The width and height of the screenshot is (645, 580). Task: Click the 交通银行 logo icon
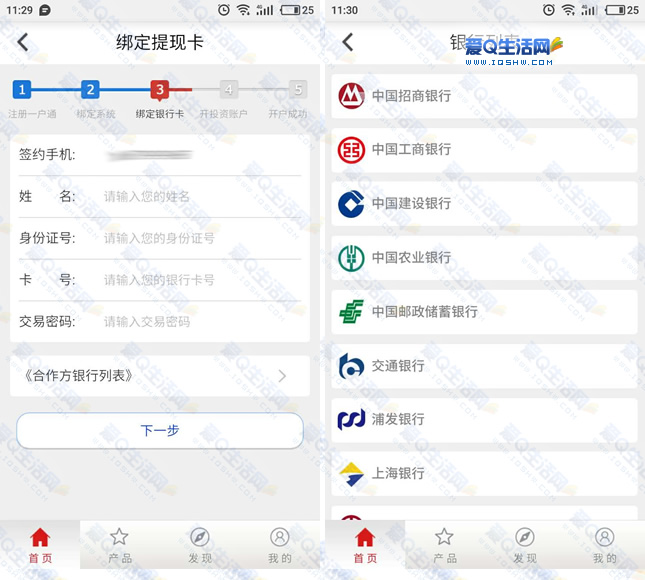[351, 366]
